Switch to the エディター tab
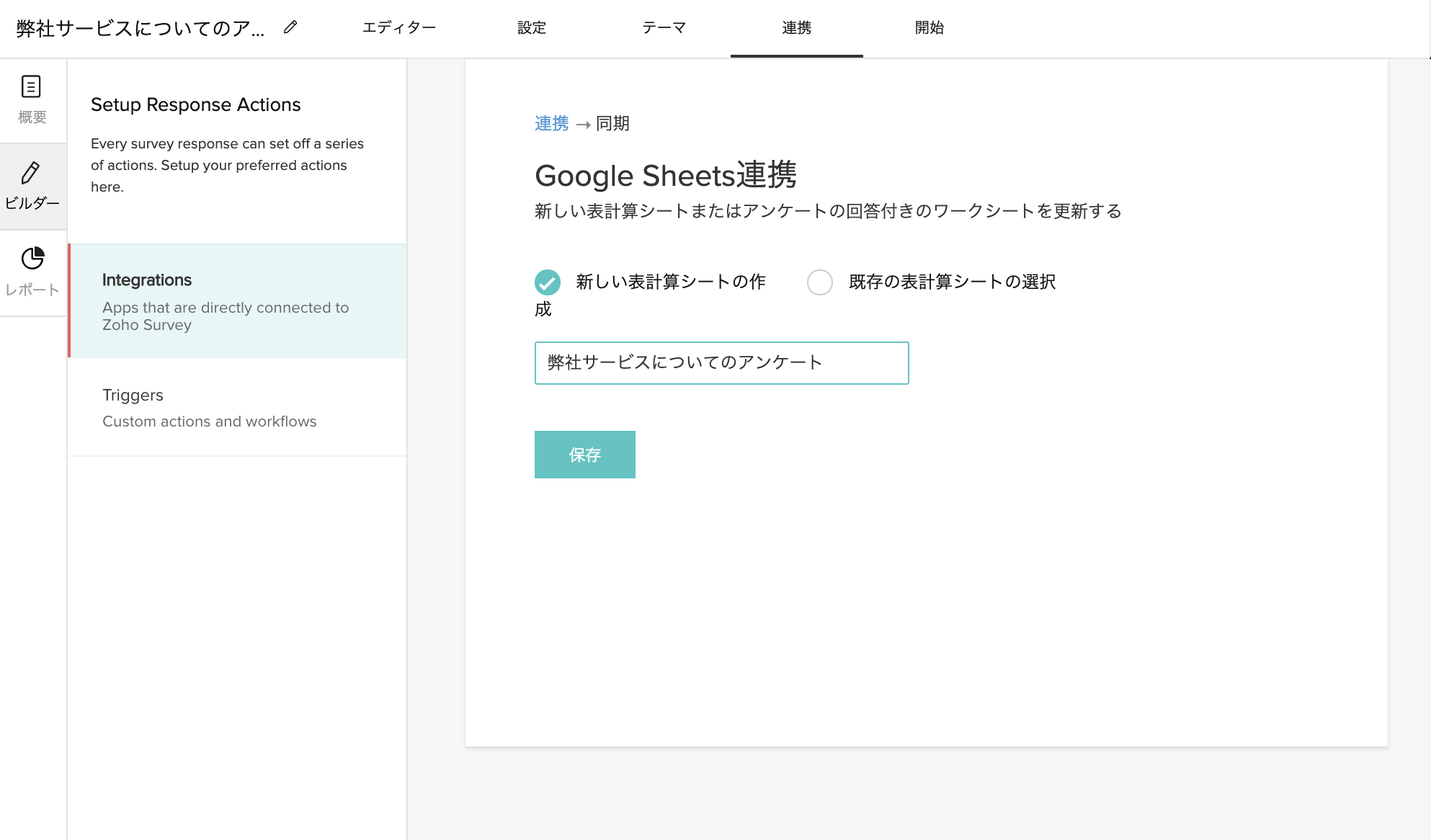 pyautogui.click(x=398, y=27)
